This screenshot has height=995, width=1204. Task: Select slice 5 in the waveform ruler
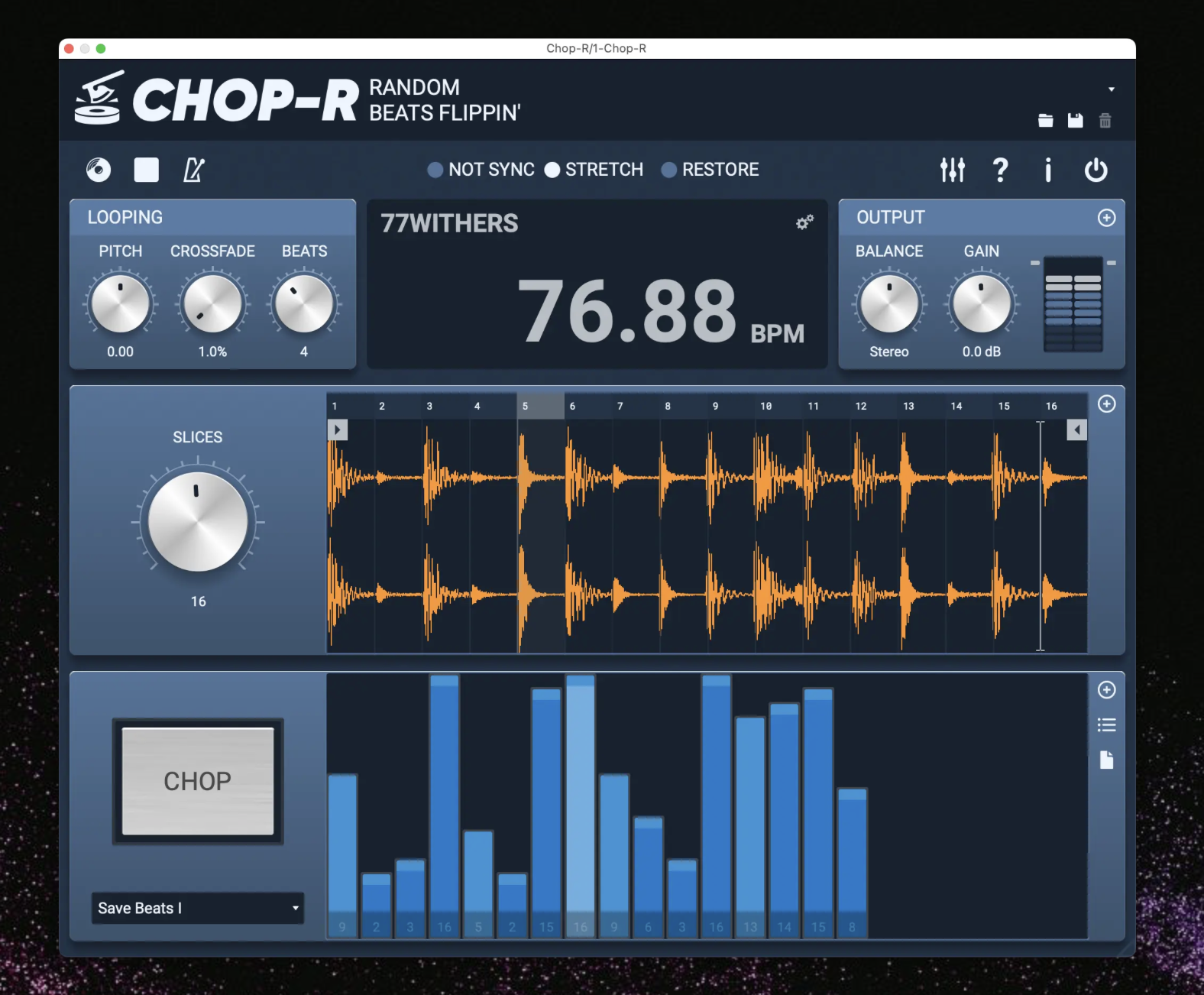point(541,406)
